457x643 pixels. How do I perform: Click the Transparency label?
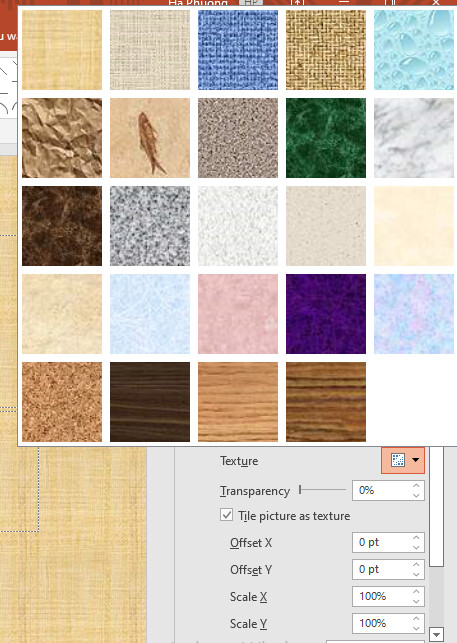pyautogui.click(x=255, y=491)
